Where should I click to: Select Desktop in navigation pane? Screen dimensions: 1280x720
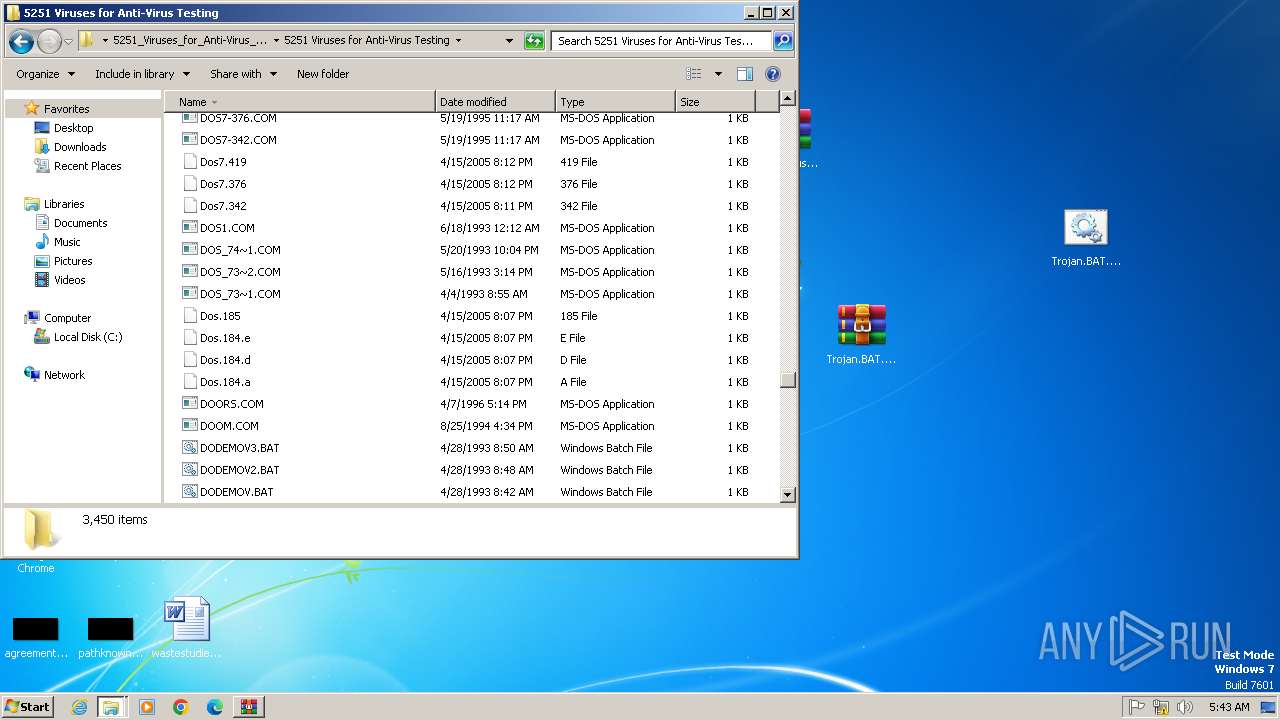pos(73,128)
